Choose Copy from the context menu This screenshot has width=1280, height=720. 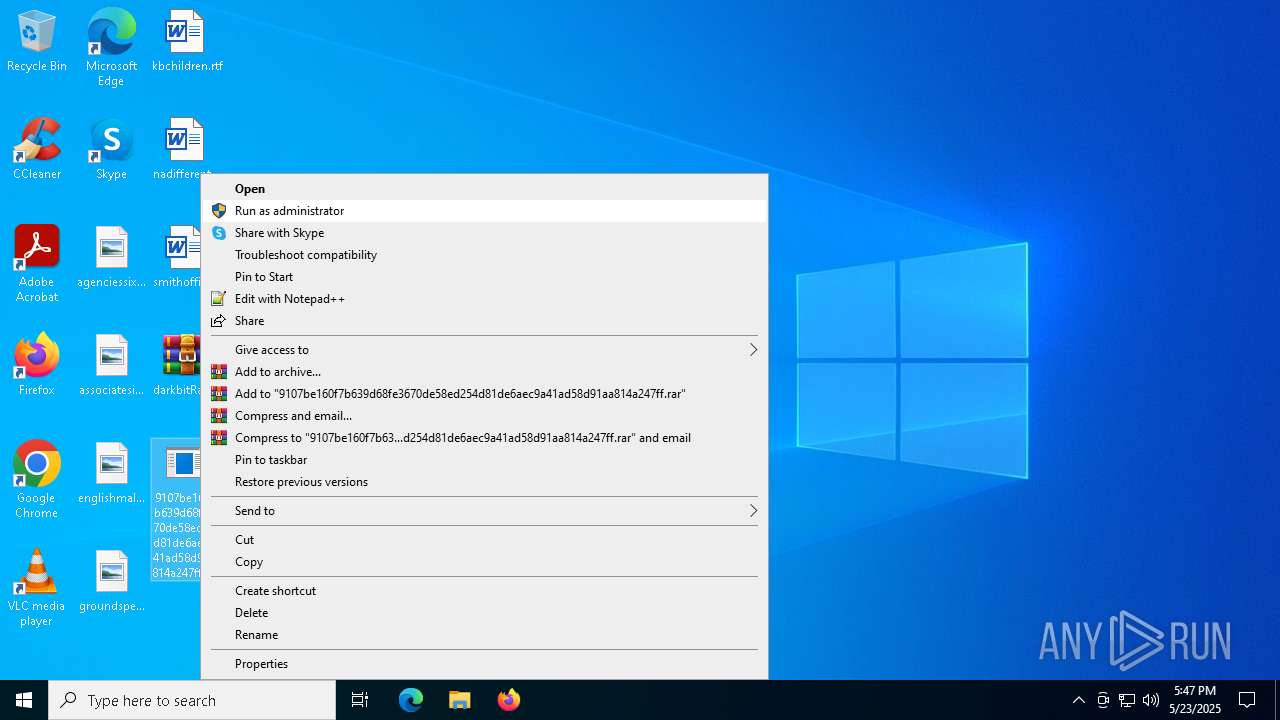[x=484, y=562]
